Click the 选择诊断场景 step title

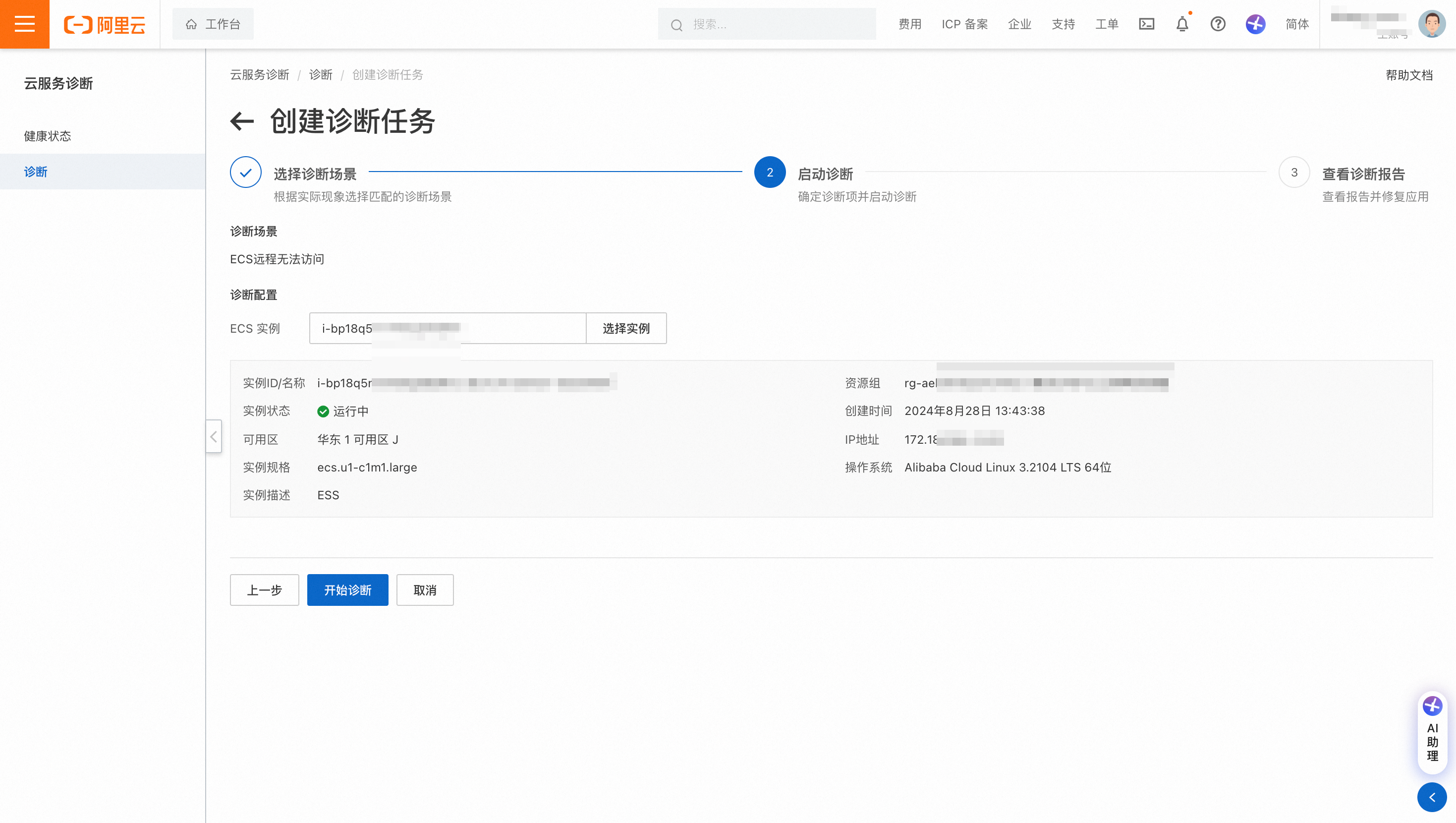pos(315,174)
